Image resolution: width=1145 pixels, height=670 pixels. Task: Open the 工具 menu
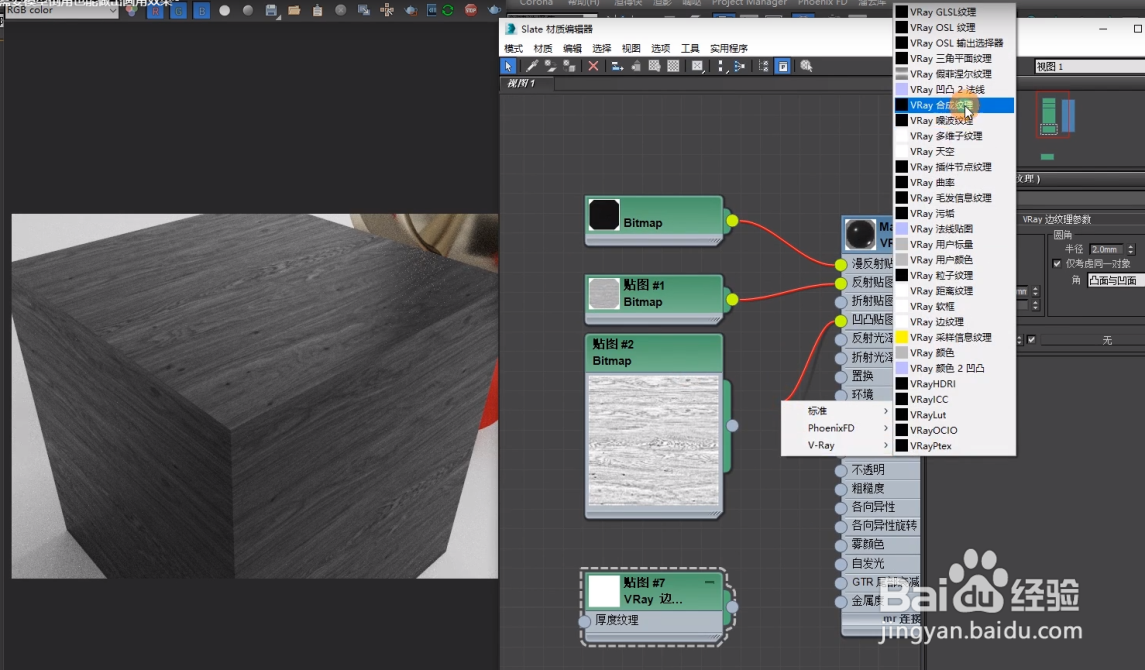[x=689, y=48]
